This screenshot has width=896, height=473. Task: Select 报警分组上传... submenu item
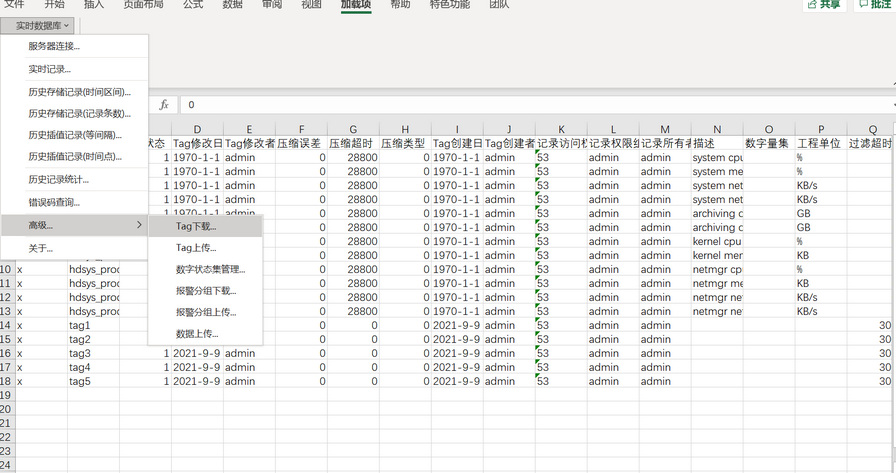pos(206,312)
